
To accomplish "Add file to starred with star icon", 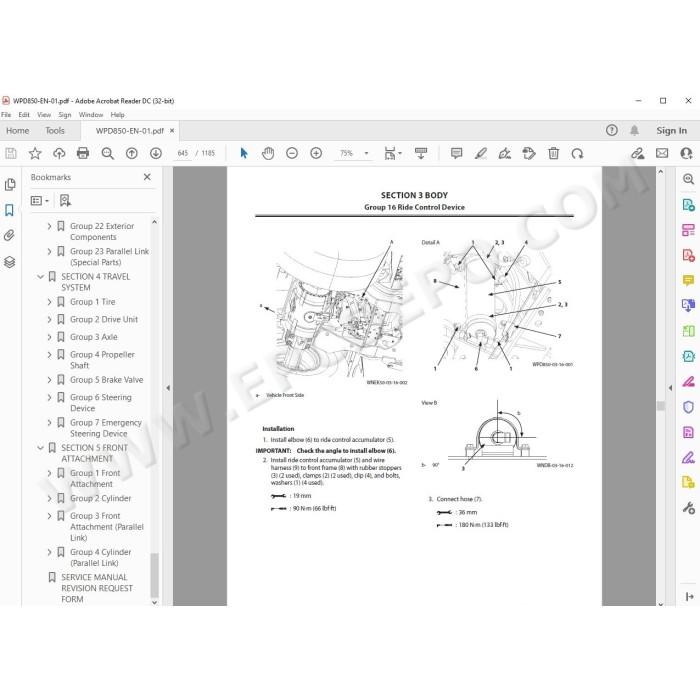I will tap(35, 154).
